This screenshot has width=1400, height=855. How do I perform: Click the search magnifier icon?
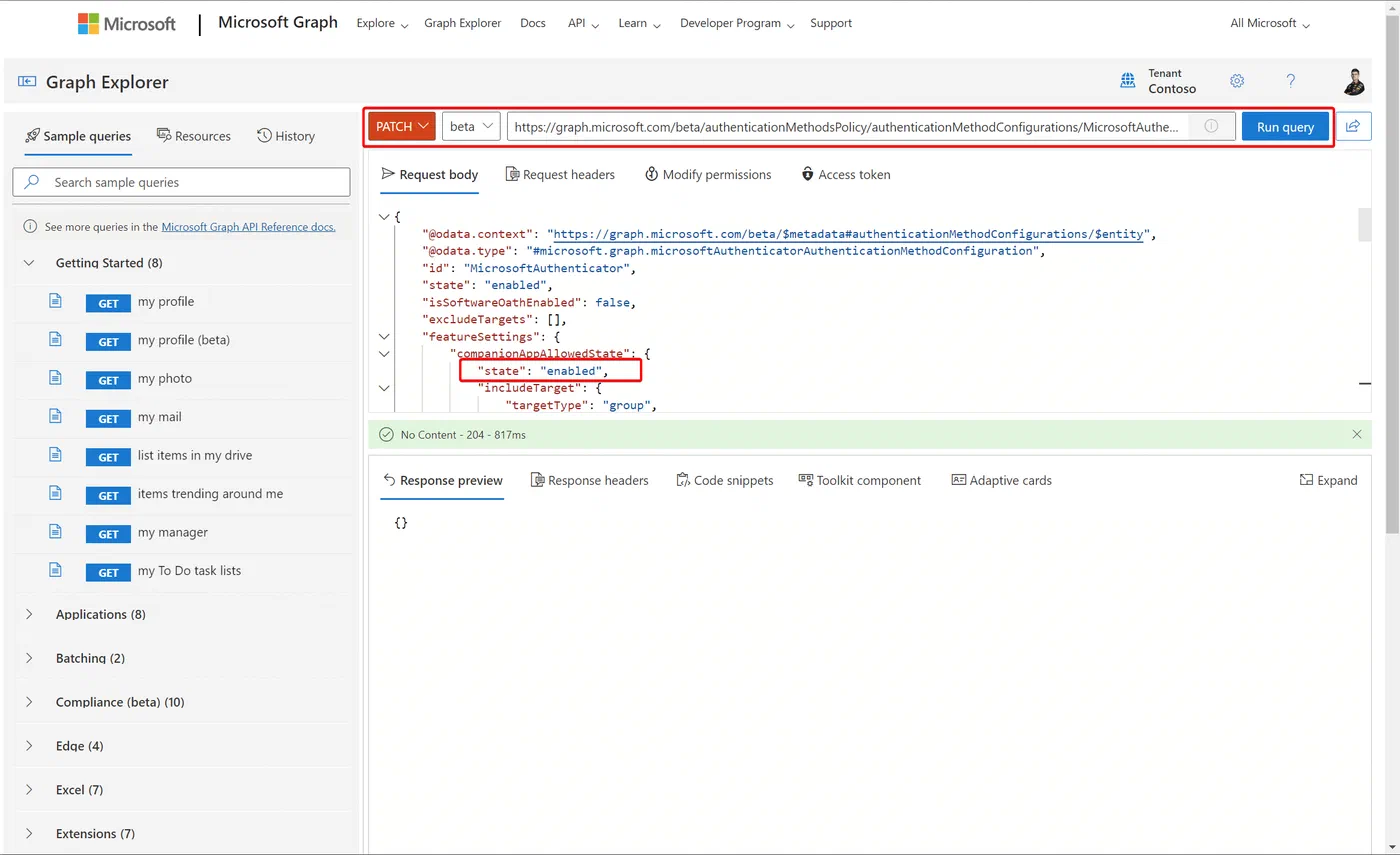pyautogui.click(x=32, y=182)
